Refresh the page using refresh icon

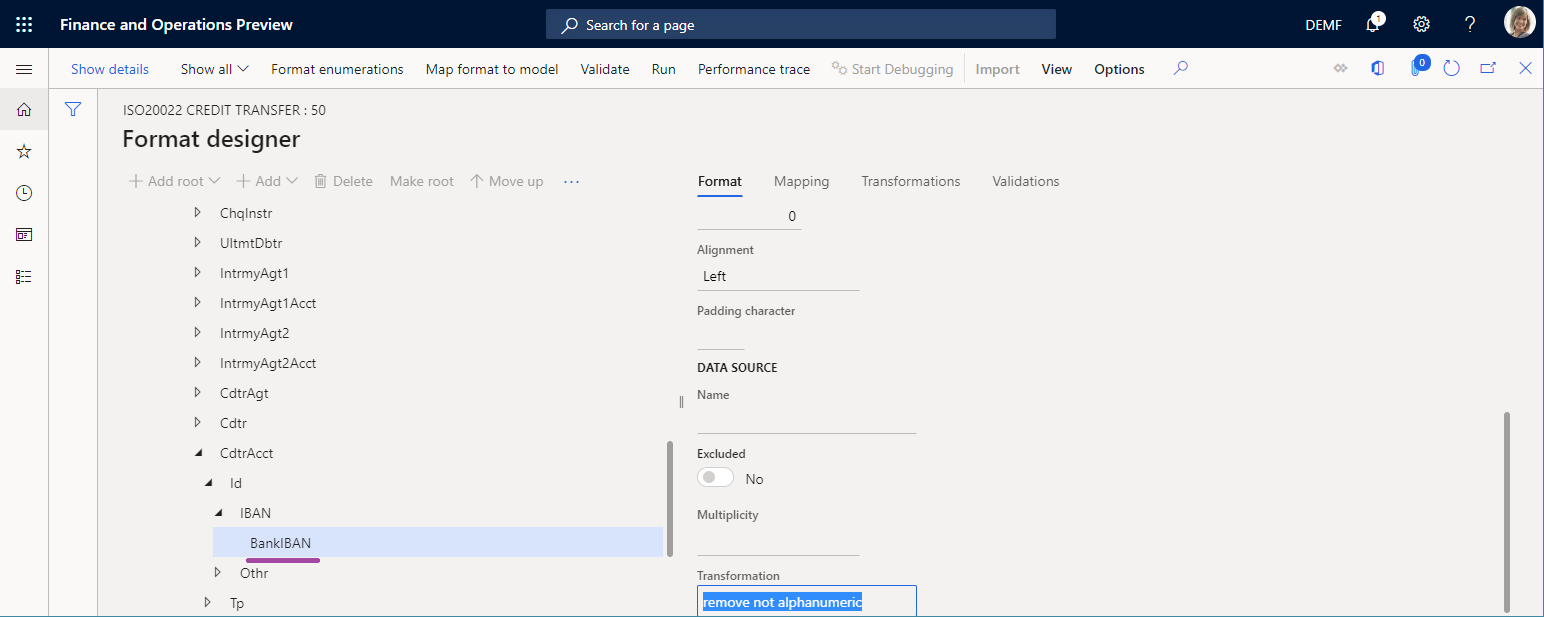pos(1452,69)
